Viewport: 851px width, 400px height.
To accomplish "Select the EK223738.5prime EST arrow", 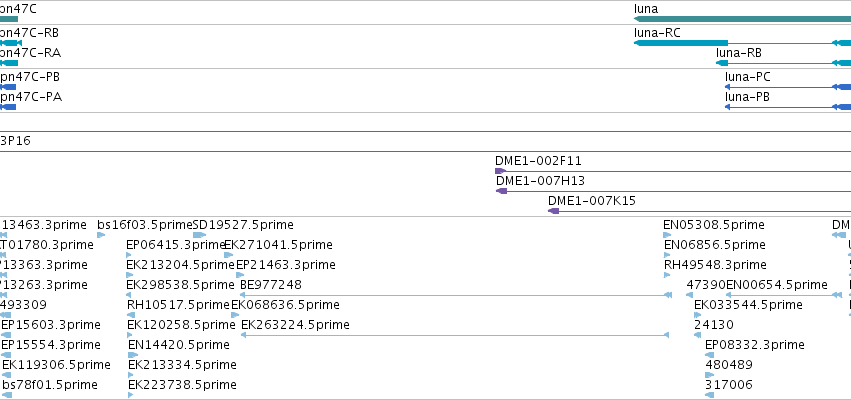I will click(x=131, y=395).
